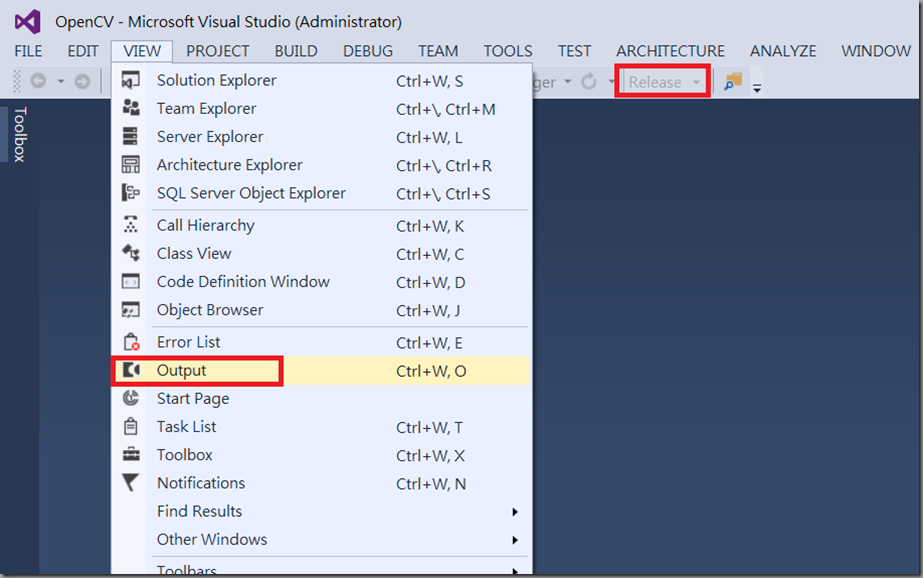Open the FILE menu

[x=28, y=51]
